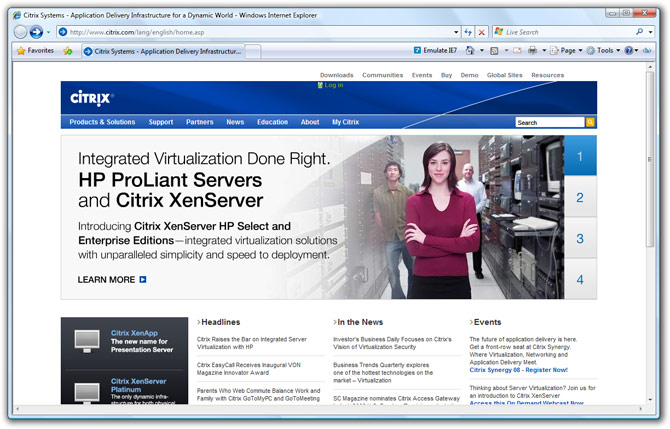Select banner slide number 4
670x429 pixels.
[580, 279]
